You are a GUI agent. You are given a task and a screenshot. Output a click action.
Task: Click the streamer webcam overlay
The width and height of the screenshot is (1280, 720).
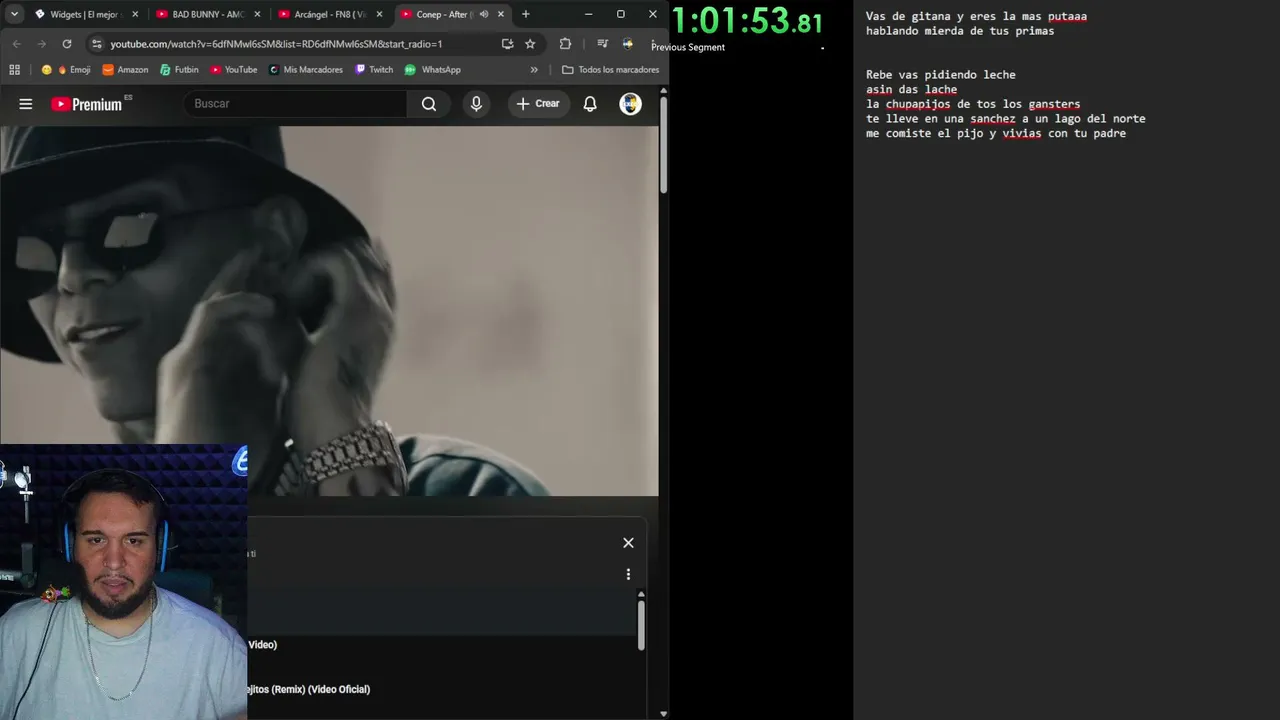pos(123,582)
